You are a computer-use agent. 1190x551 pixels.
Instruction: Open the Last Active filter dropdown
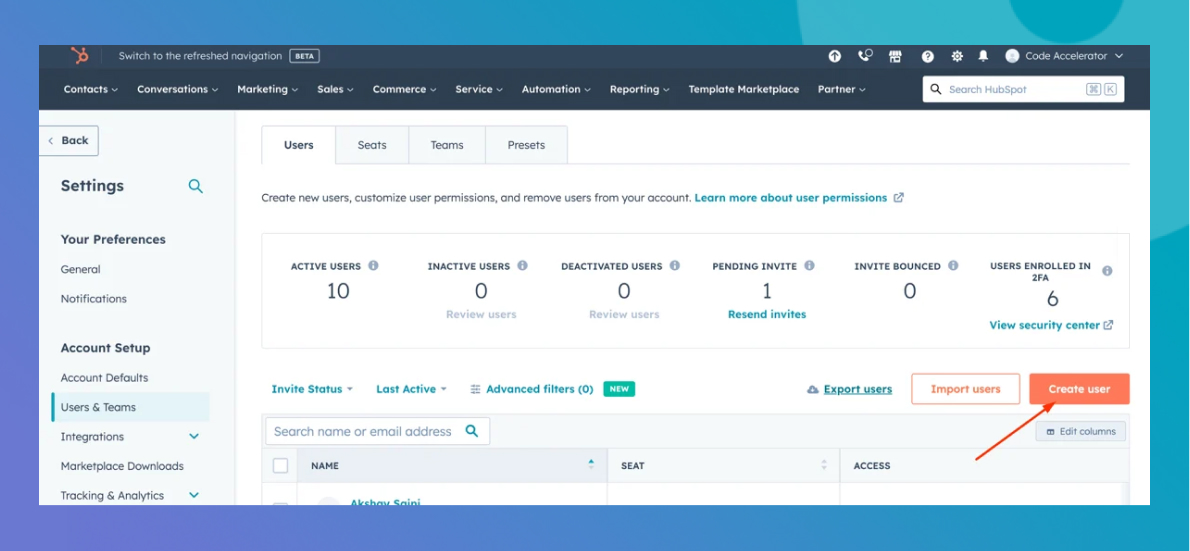click(x=411, y=389)
